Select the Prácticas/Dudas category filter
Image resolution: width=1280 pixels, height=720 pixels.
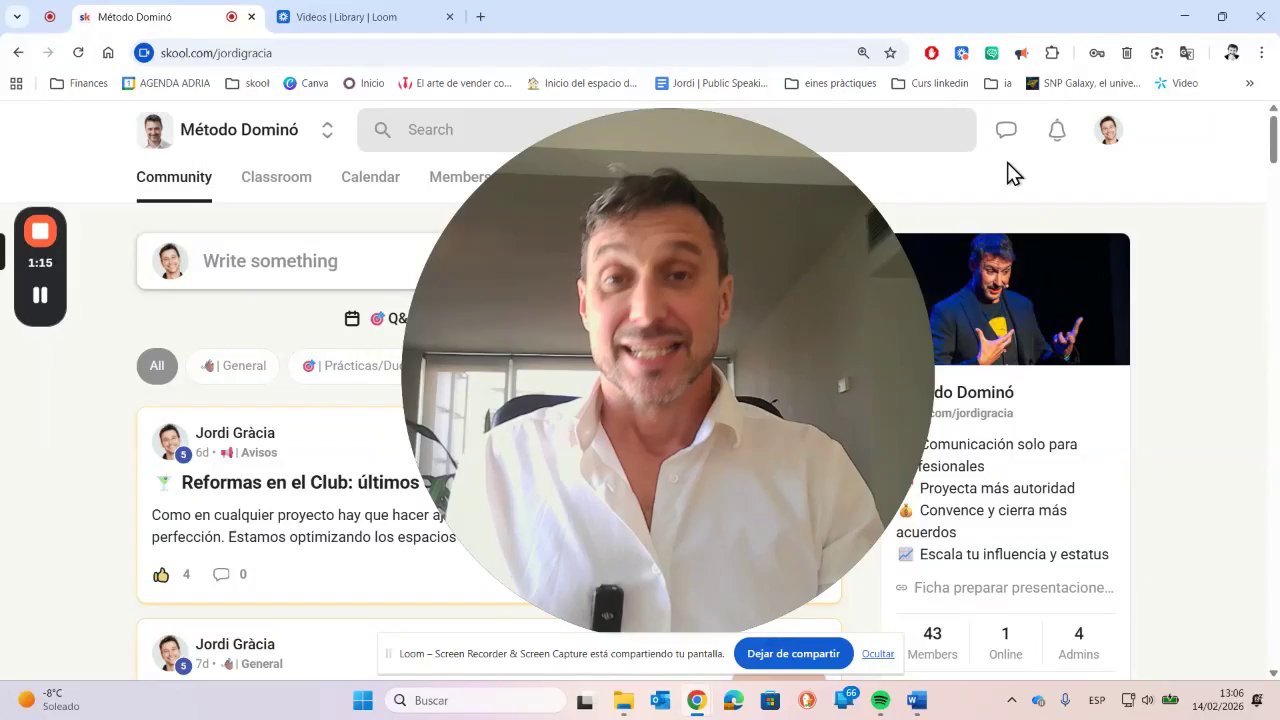(x=350, y=366)
